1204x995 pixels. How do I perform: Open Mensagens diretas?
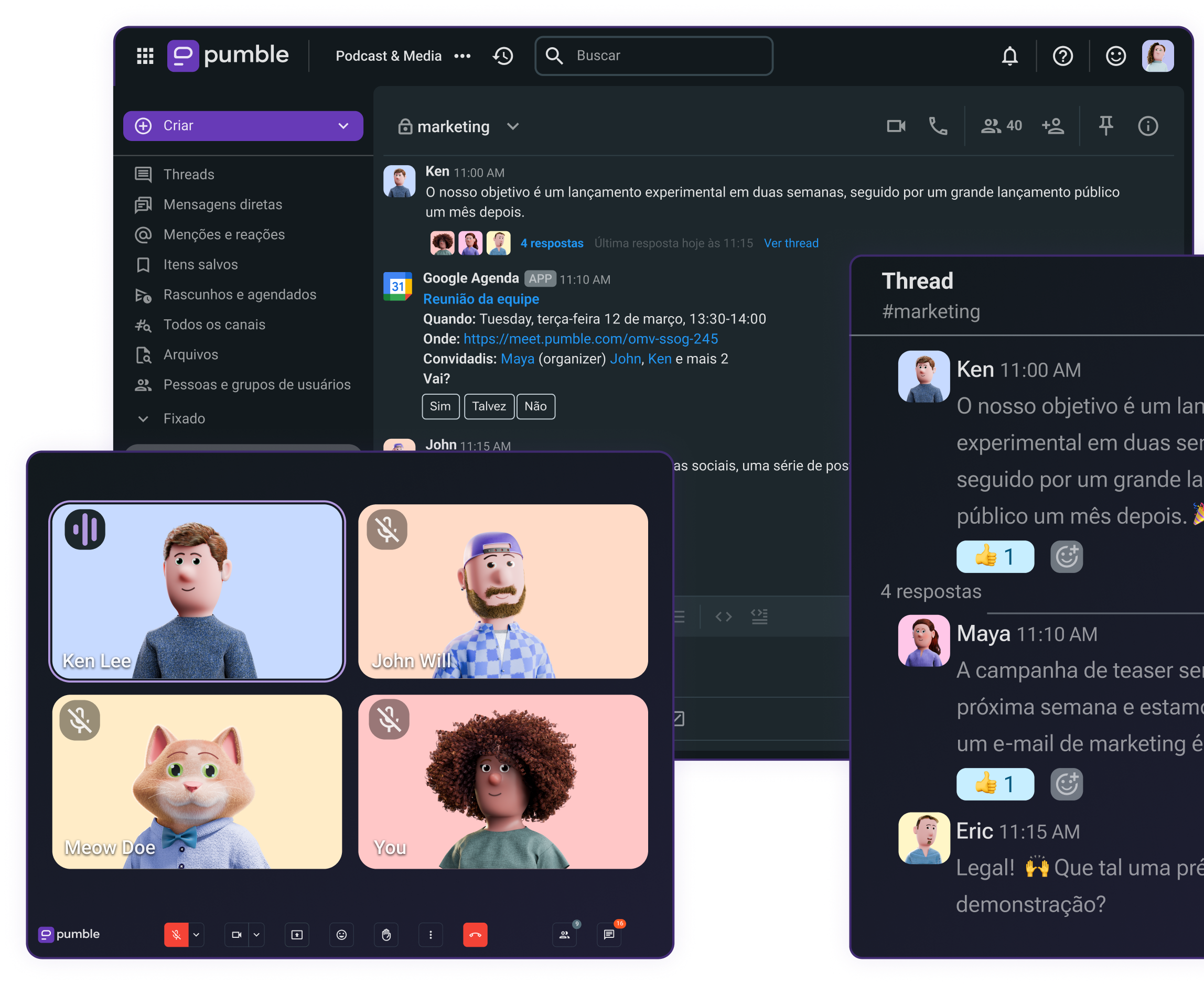222,204
